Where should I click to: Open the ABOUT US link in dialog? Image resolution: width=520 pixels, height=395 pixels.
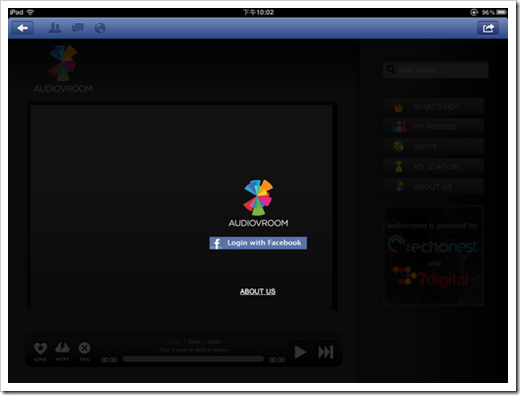click(258, 291)
